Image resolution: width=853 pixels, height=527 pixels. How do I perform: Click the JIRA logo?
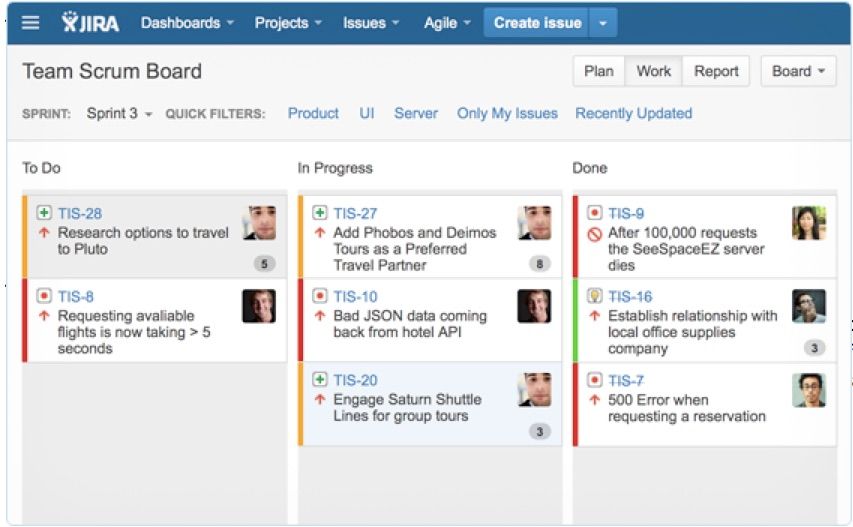pyautogui.click(x=90, y=22)
